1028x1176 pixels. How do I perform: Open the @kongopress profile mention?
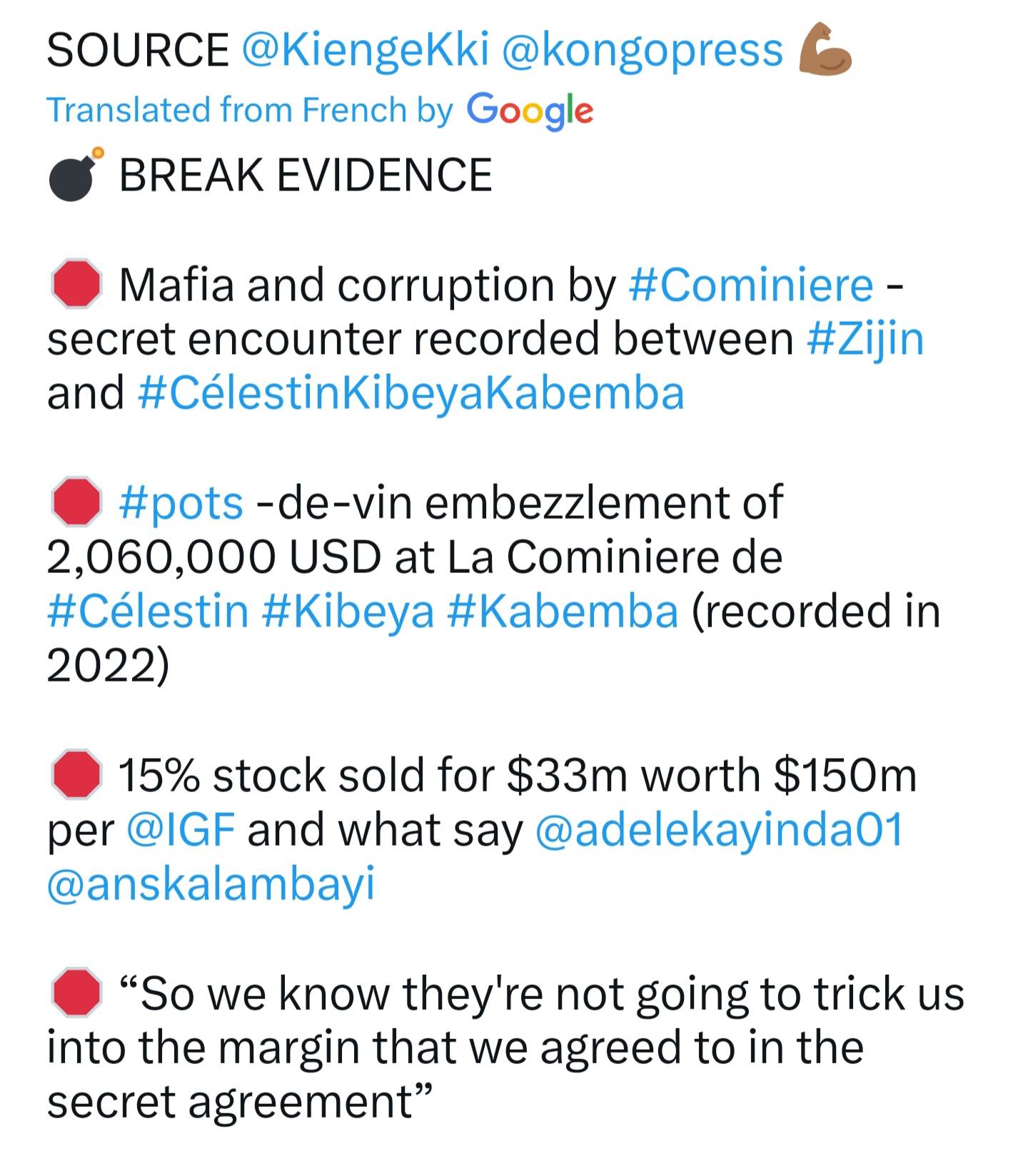[643, 51]
